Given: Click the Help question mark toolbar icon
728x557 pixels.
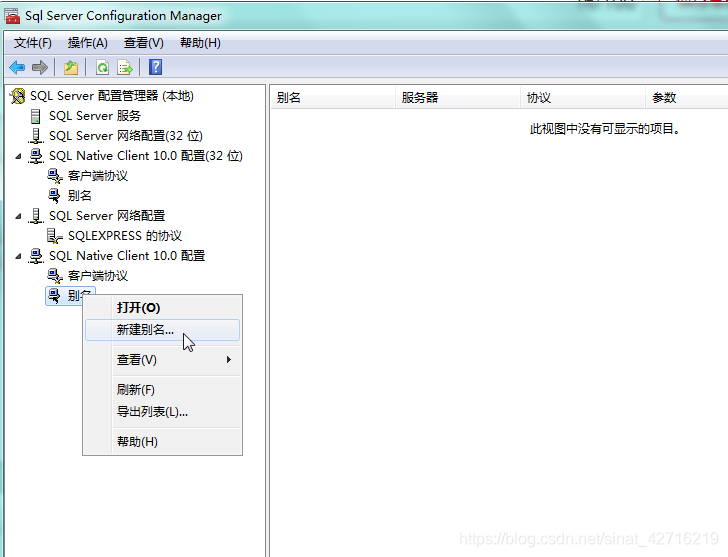Looking at the screenshot, I should pos(156,67).
